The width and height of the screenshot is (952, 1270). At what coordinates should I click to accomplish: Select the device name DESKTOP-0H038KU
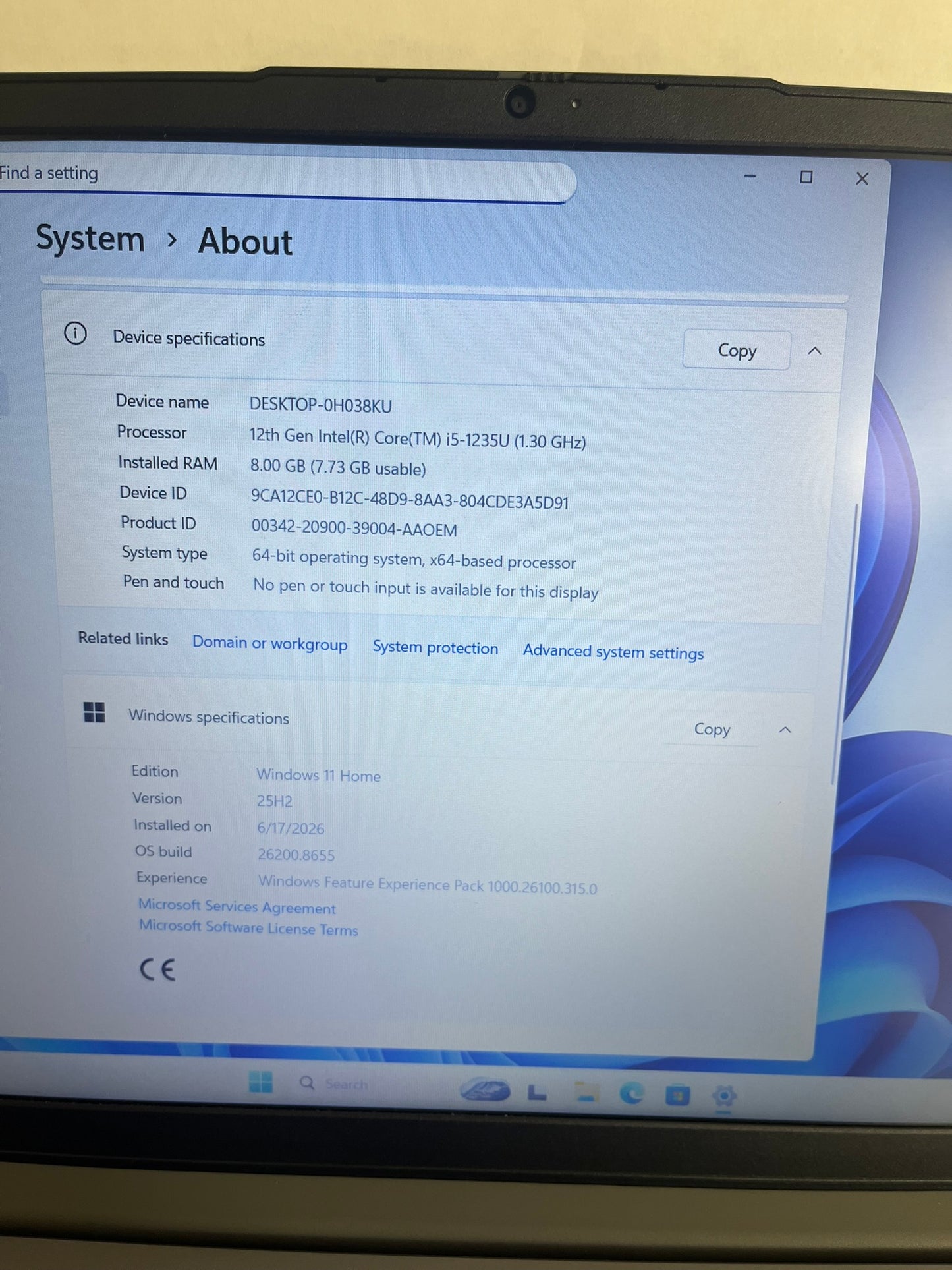321,405
